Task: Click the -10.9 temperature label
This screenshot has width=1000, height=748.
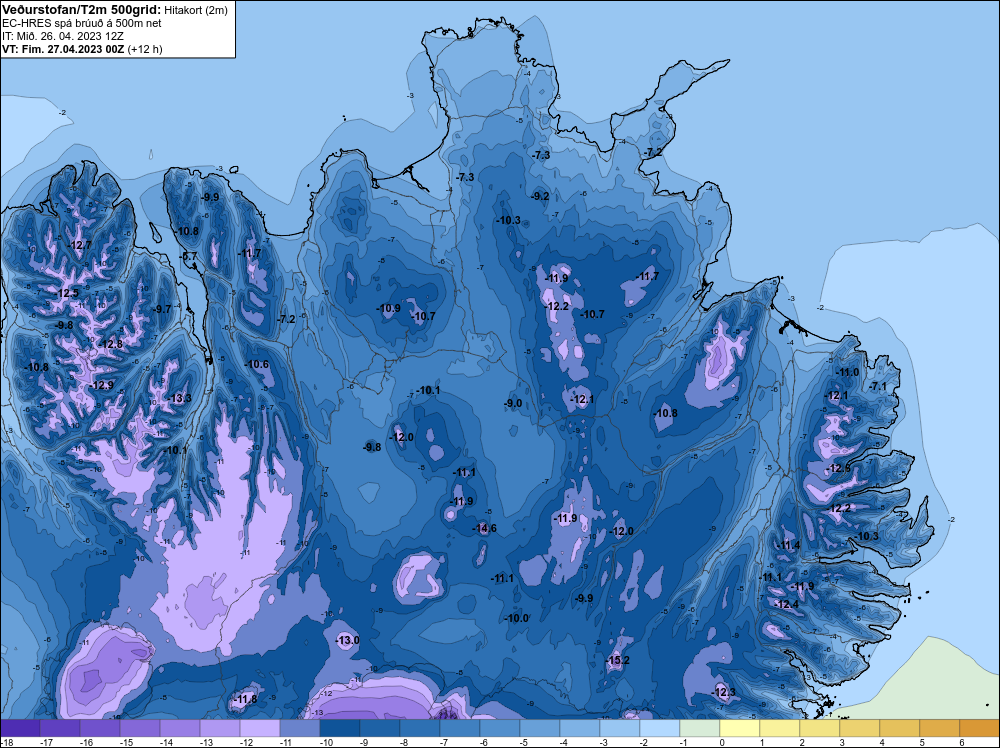Action: 388,308
